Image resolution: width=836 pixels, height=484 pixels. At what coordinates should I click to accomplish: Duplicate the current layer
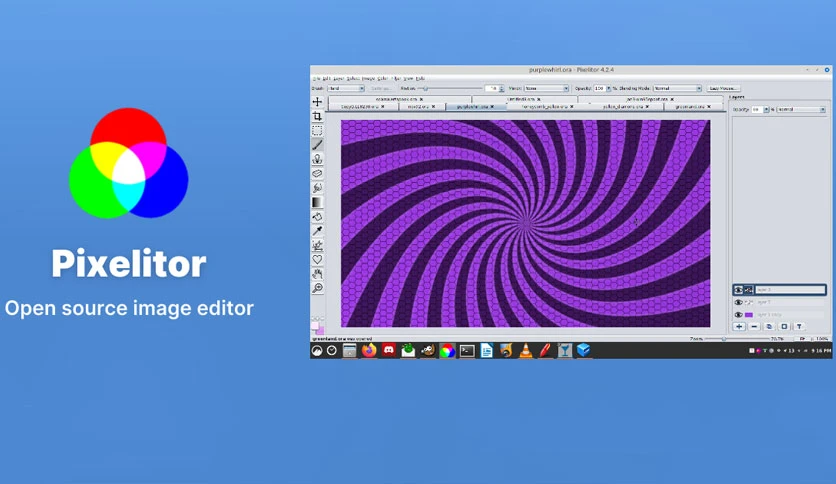tap(769, 327)
